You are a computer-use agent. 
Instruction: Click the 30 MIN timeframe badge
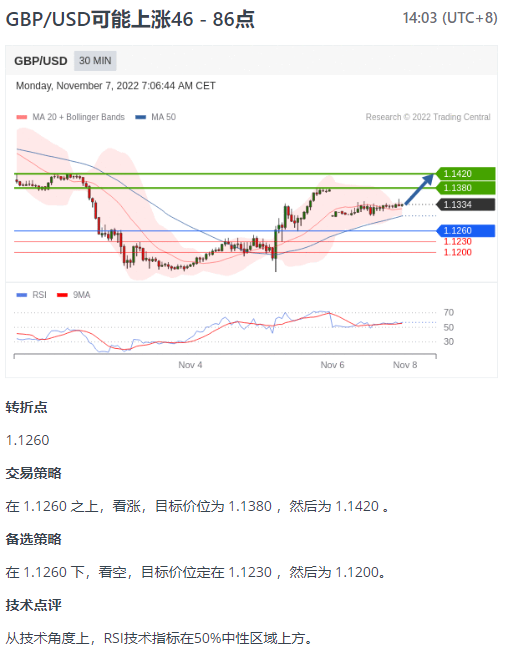pos(95,61)
